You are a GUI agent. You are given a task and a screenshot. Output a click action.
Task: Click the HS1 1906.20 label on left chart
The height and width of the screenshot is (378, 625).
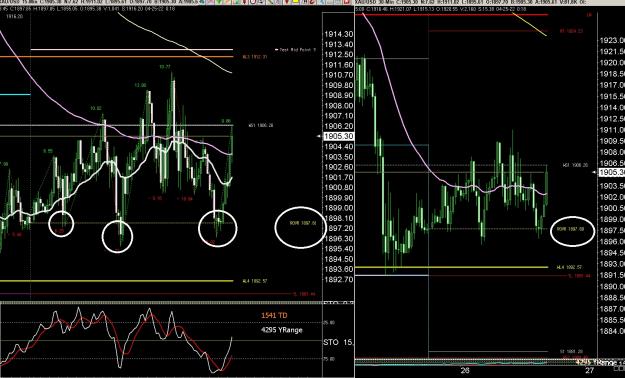click(261, 126)
